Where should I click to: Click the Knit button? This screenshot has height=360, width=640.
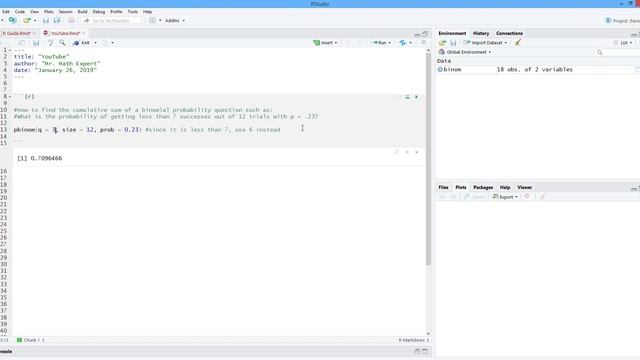pyautogui.click(x=81, y=43)
